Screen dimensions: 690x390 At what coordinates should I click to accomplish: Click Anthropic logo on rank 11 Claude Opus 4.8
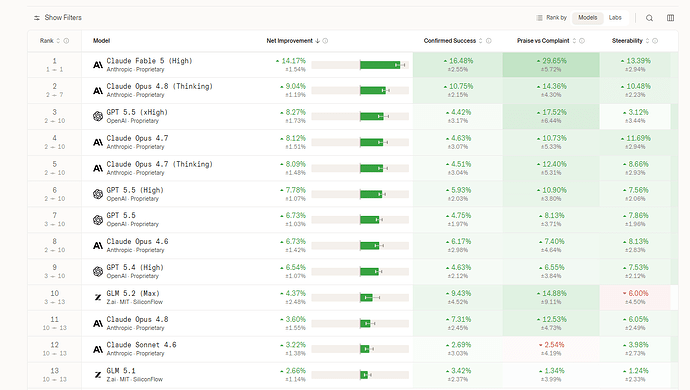pyautogui.click(x=98, y=324)
